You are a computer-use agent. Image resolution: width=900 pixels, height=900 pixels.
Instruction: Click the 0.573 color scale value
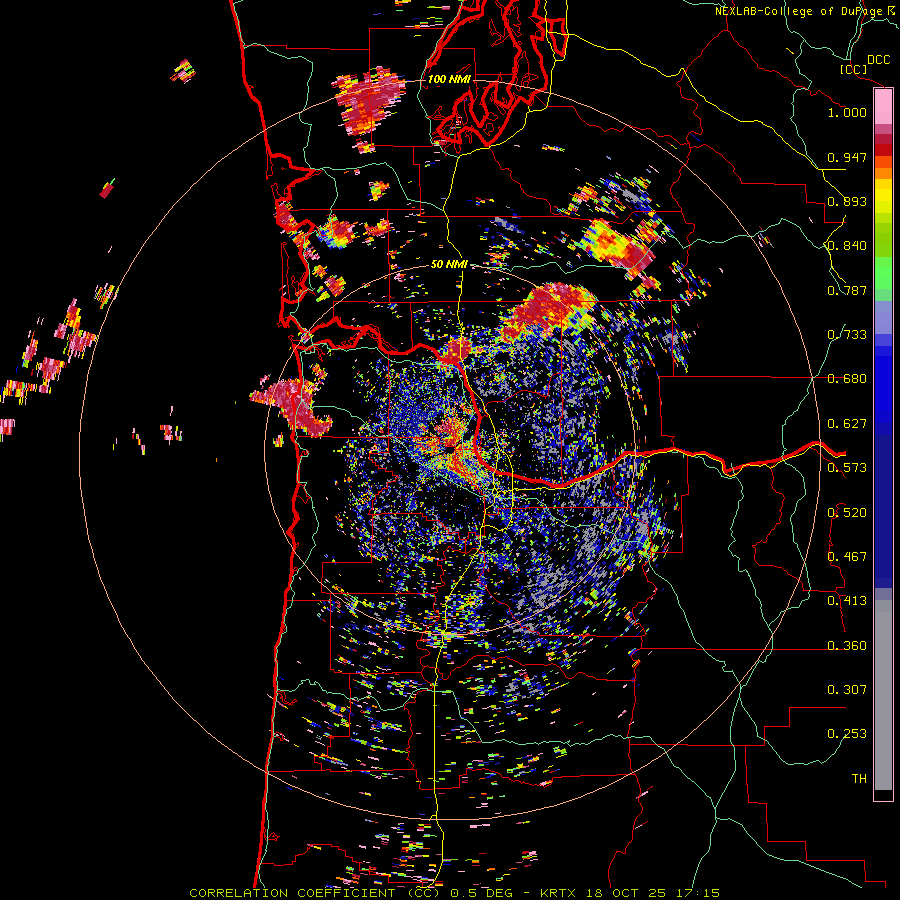(847, 468)
